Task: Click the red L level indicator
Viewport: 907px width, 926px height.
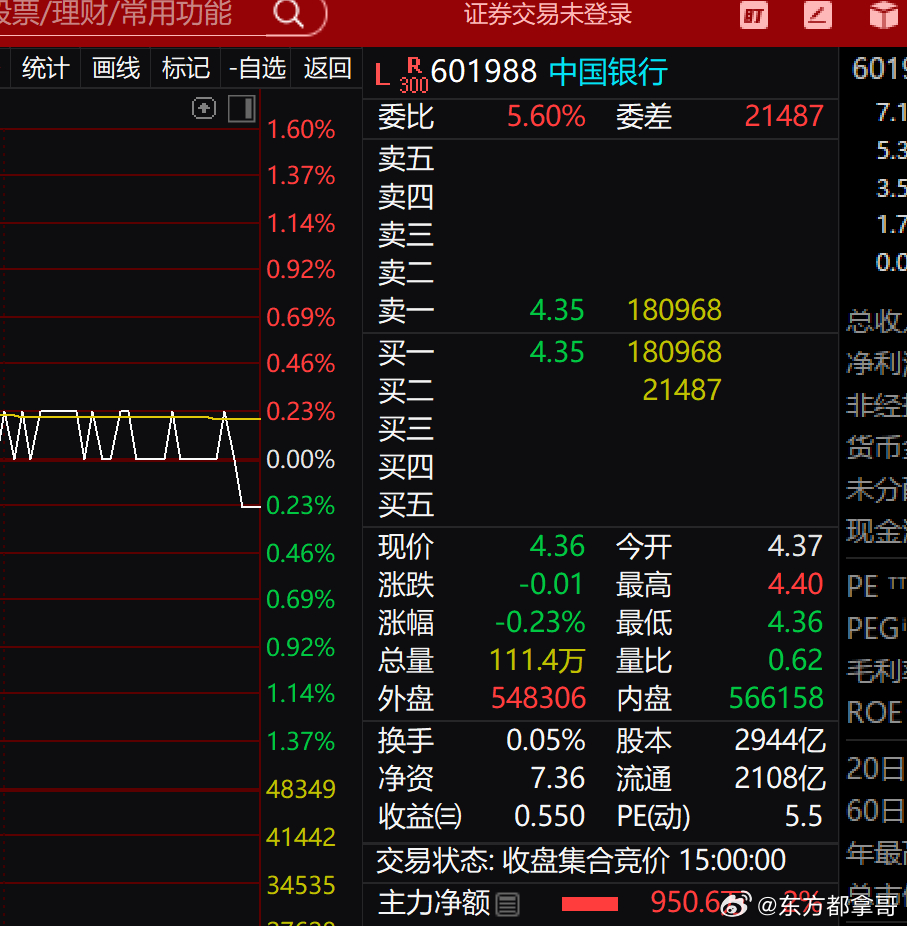Action: (382, 74)
